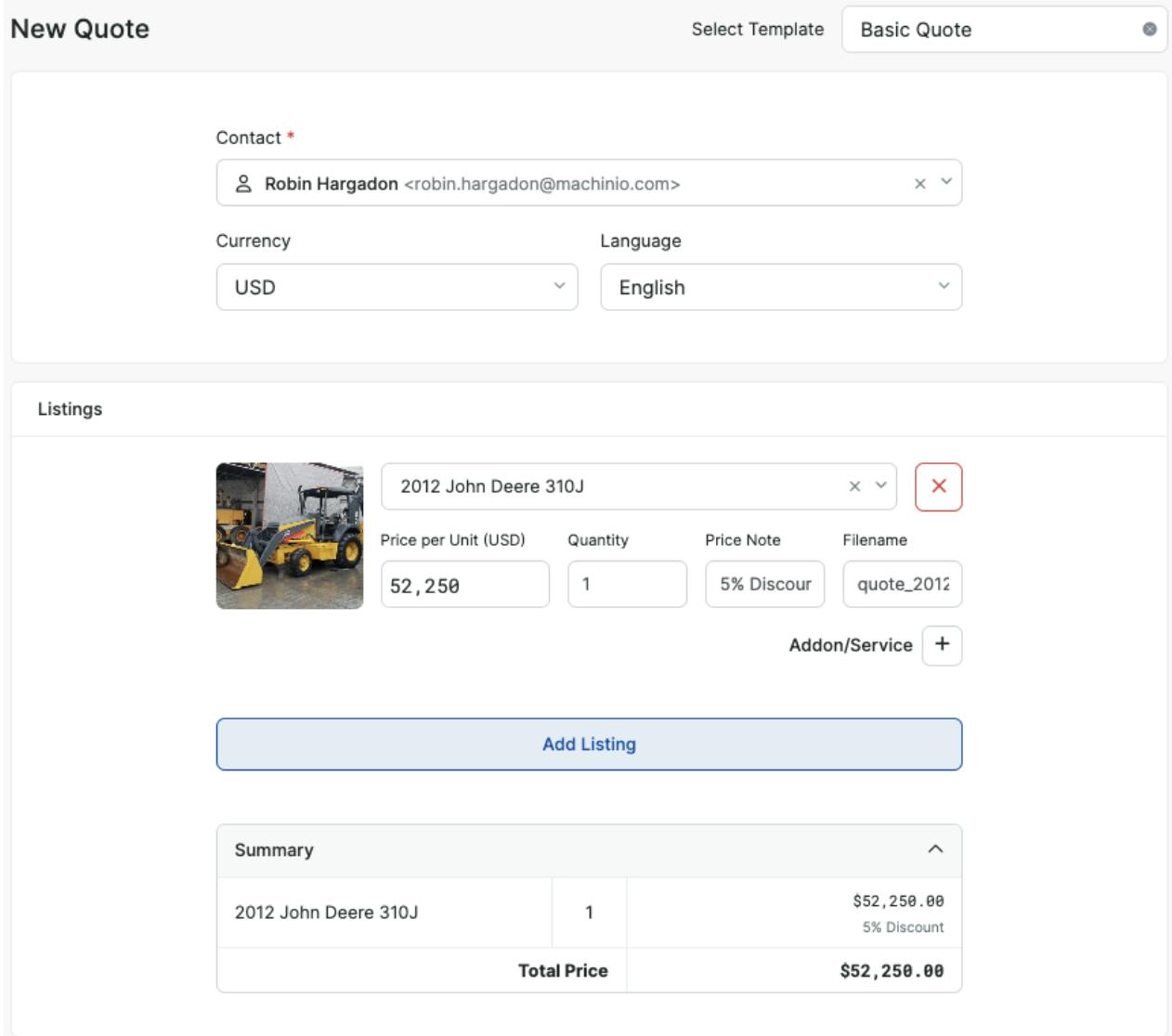Open the Language English dropdown
Screen dimensions: 1172x1036
tap(780, 287)
